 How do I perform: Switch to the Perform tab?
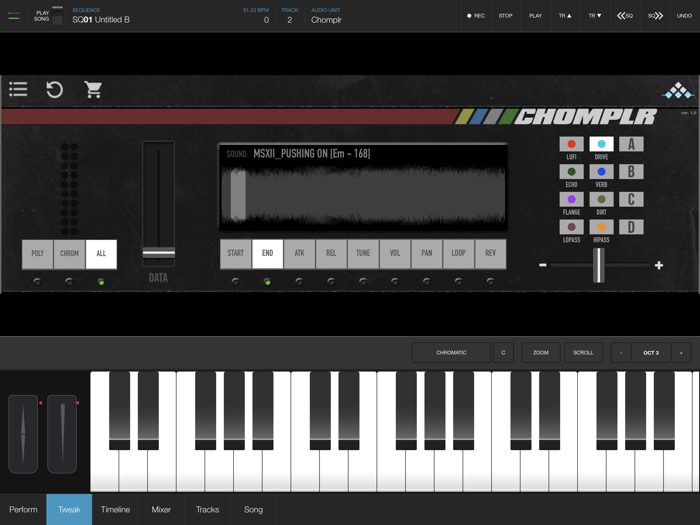23,509
